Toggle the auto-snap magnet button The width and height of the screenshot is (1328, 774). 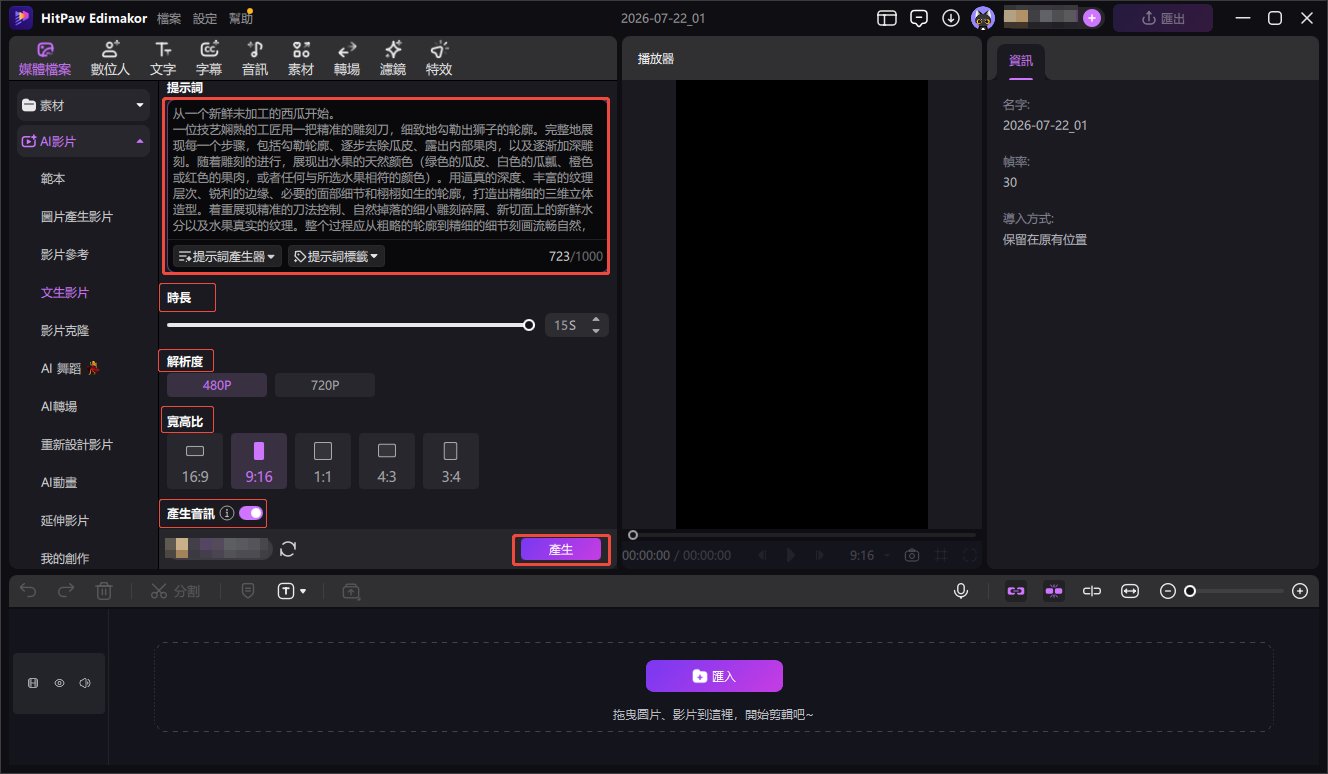tap(1053, 591)
